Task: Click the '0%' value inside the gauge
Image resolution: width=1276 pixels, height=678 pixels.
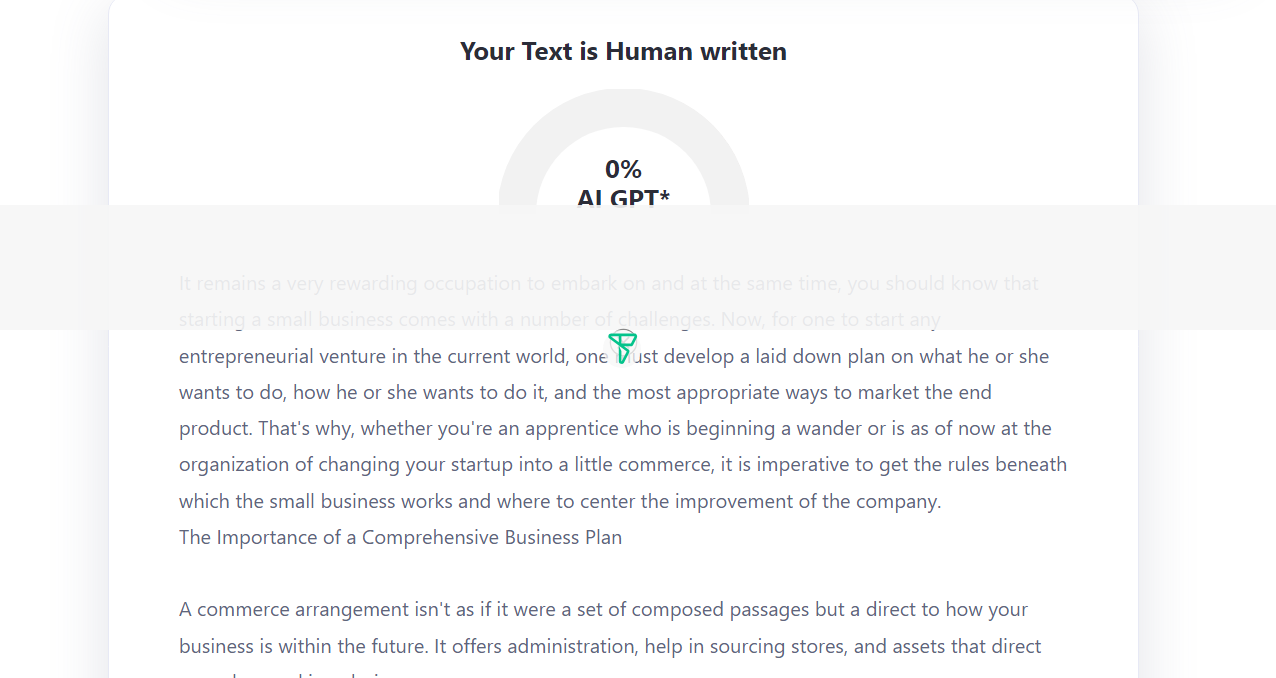Action: click(623, 169)
